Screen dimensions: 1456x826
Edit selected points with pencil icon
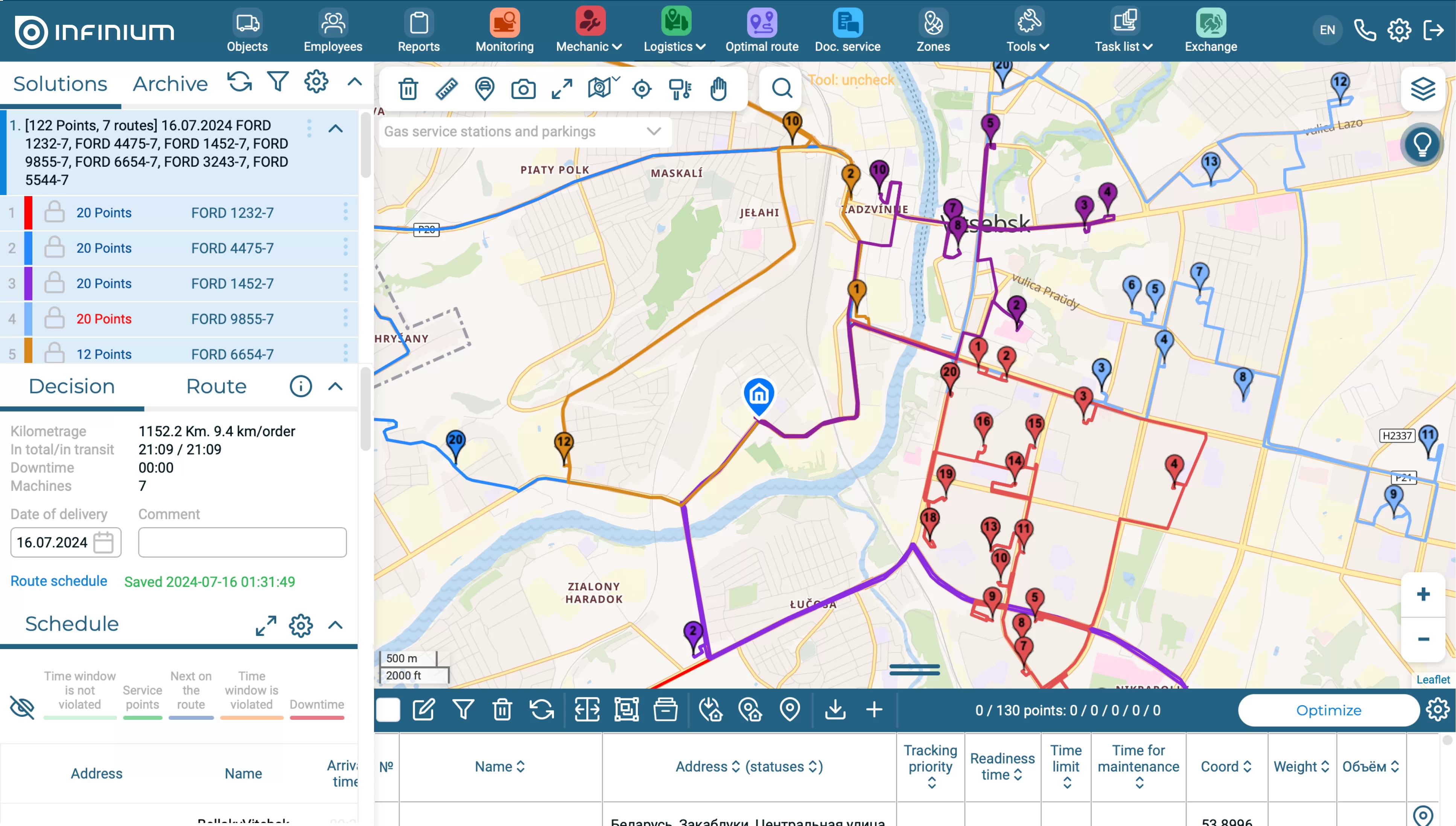[423, 710]
